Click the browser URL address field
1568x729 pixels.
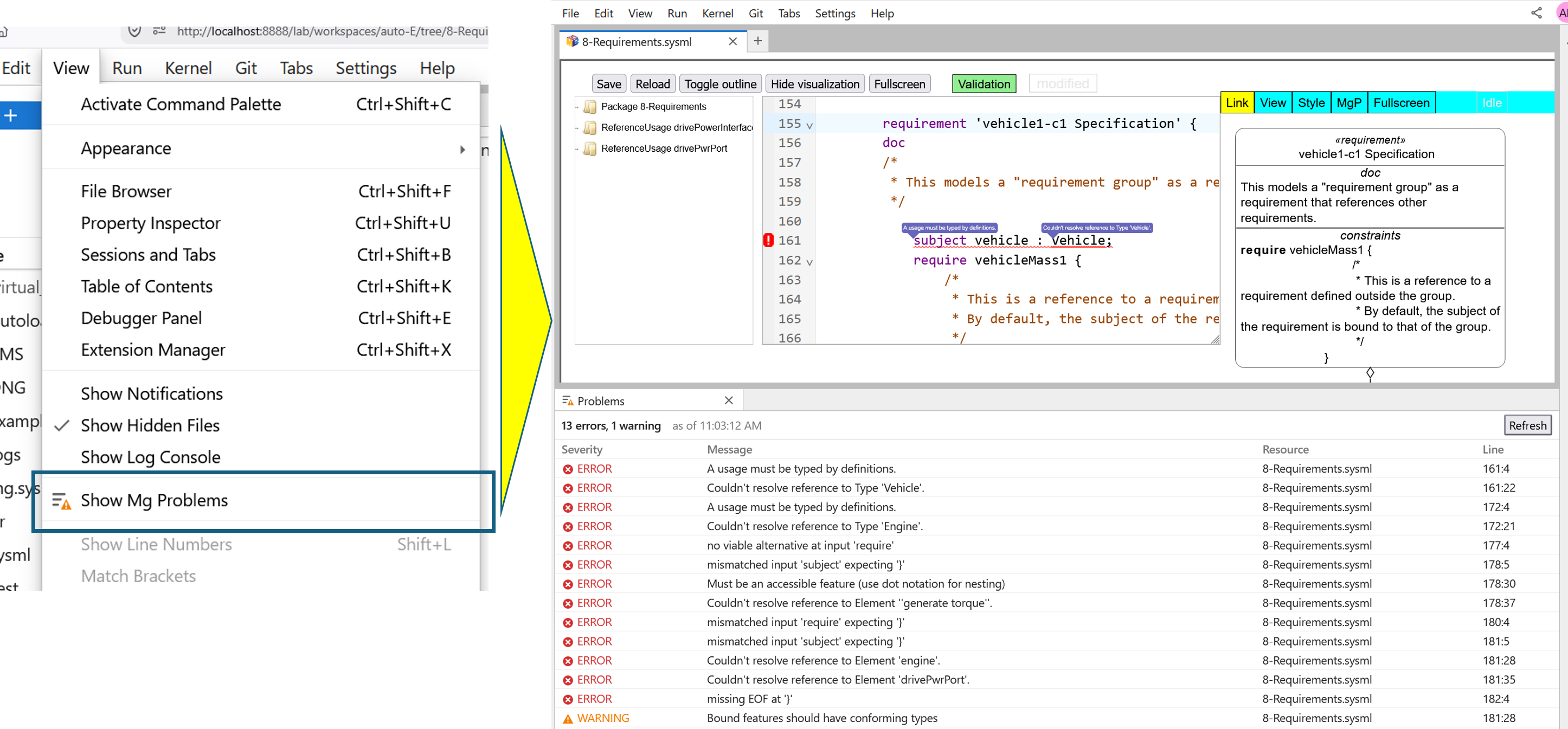tap(332, 31)
